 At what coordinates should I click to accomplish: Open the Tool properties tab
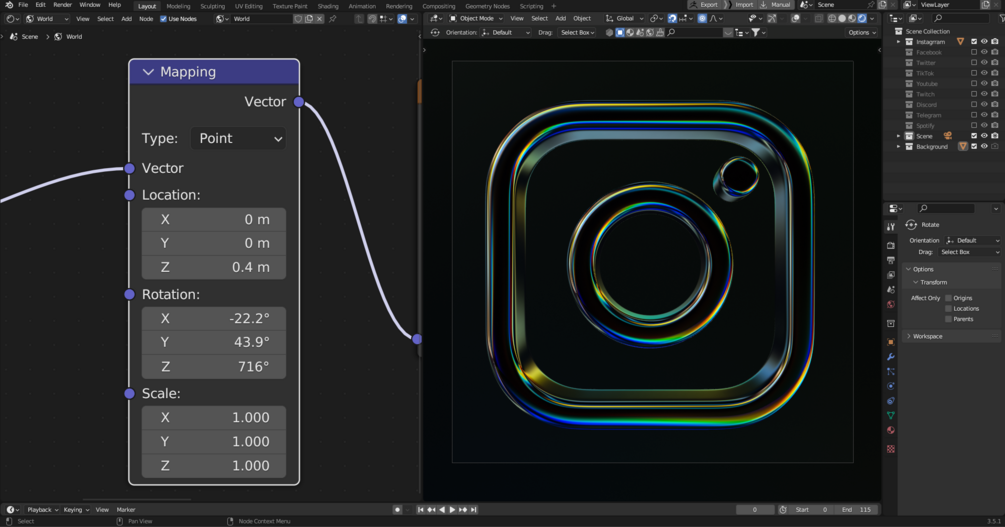click(891, 227)
